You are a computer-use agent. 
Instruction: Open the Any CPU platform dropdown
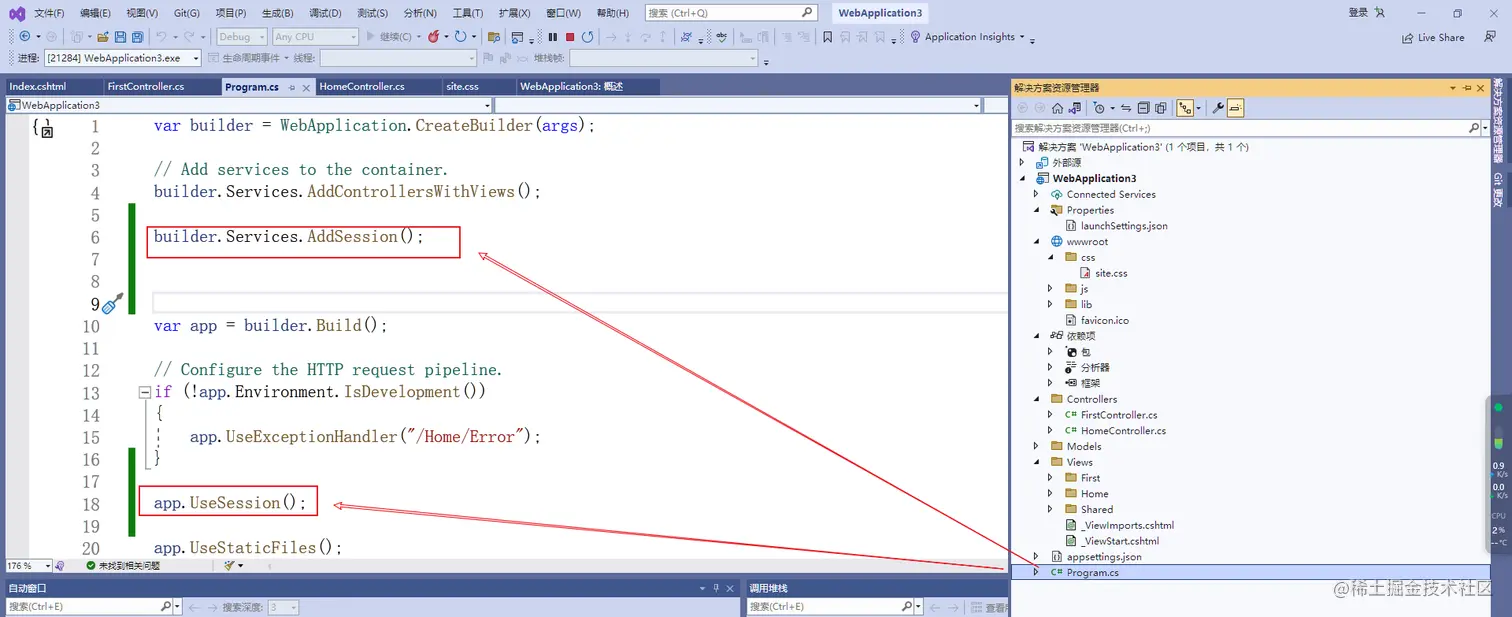tap(315, 37)
